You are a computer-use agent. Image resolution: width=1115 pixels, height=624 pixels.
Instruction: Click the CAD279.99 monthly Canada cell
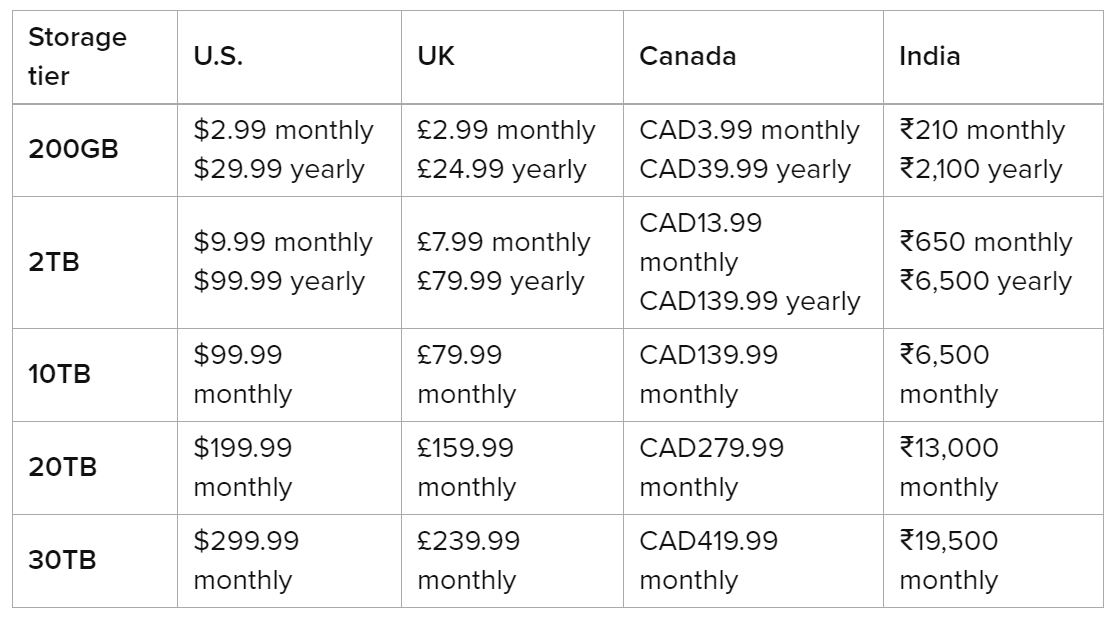(x=711, y=467)
